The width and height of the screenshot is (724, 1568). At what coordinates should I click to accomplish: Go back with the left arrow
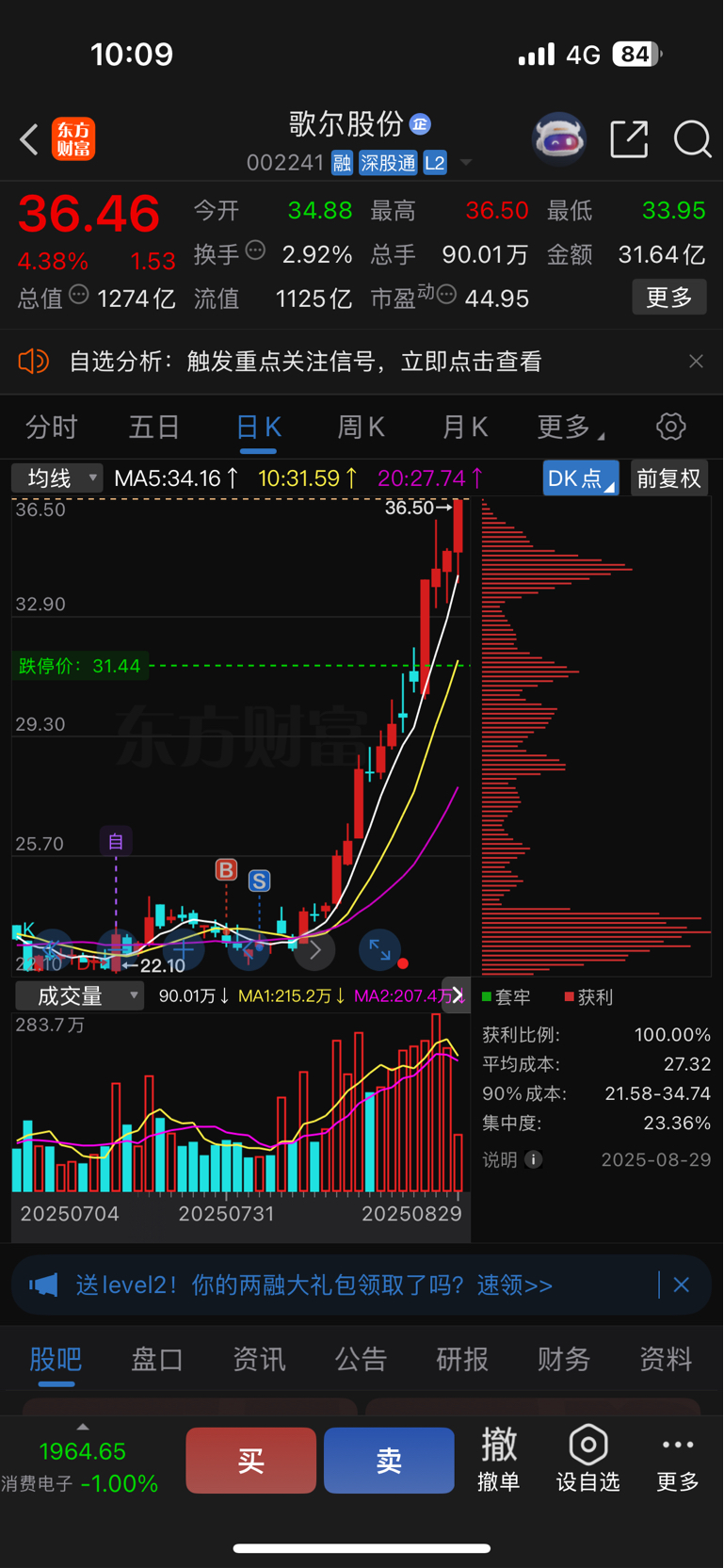(x=29, y=139)
